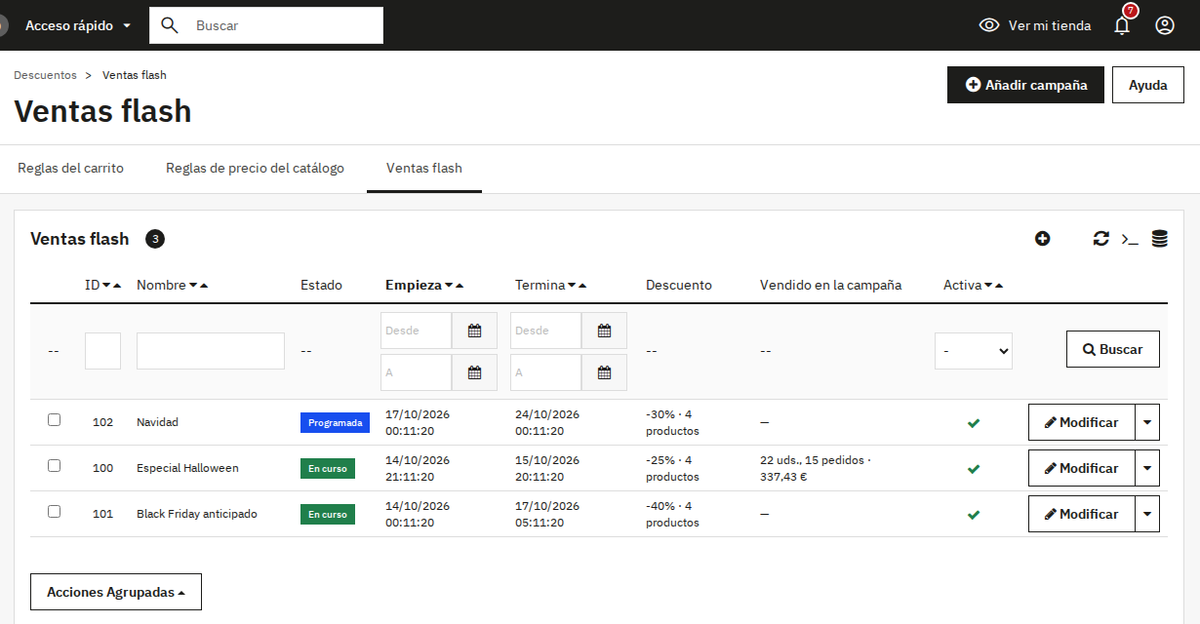The image size is (1200, 624).
Task: Open Acciones Agrupadas bulk menu
Action: click(116, 592)
